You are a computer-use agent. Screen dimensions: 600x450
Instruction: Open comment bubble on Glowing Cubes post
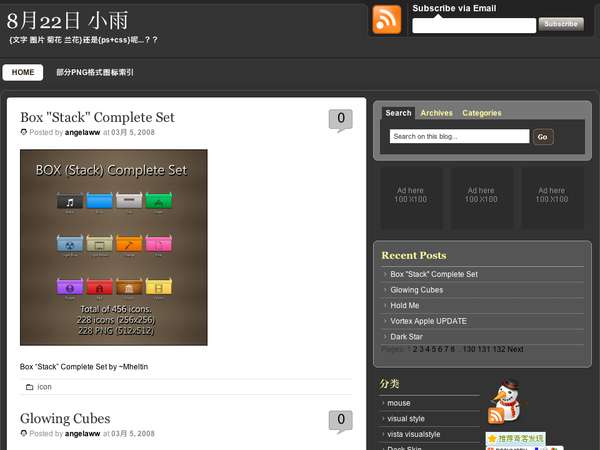(341, 422)
